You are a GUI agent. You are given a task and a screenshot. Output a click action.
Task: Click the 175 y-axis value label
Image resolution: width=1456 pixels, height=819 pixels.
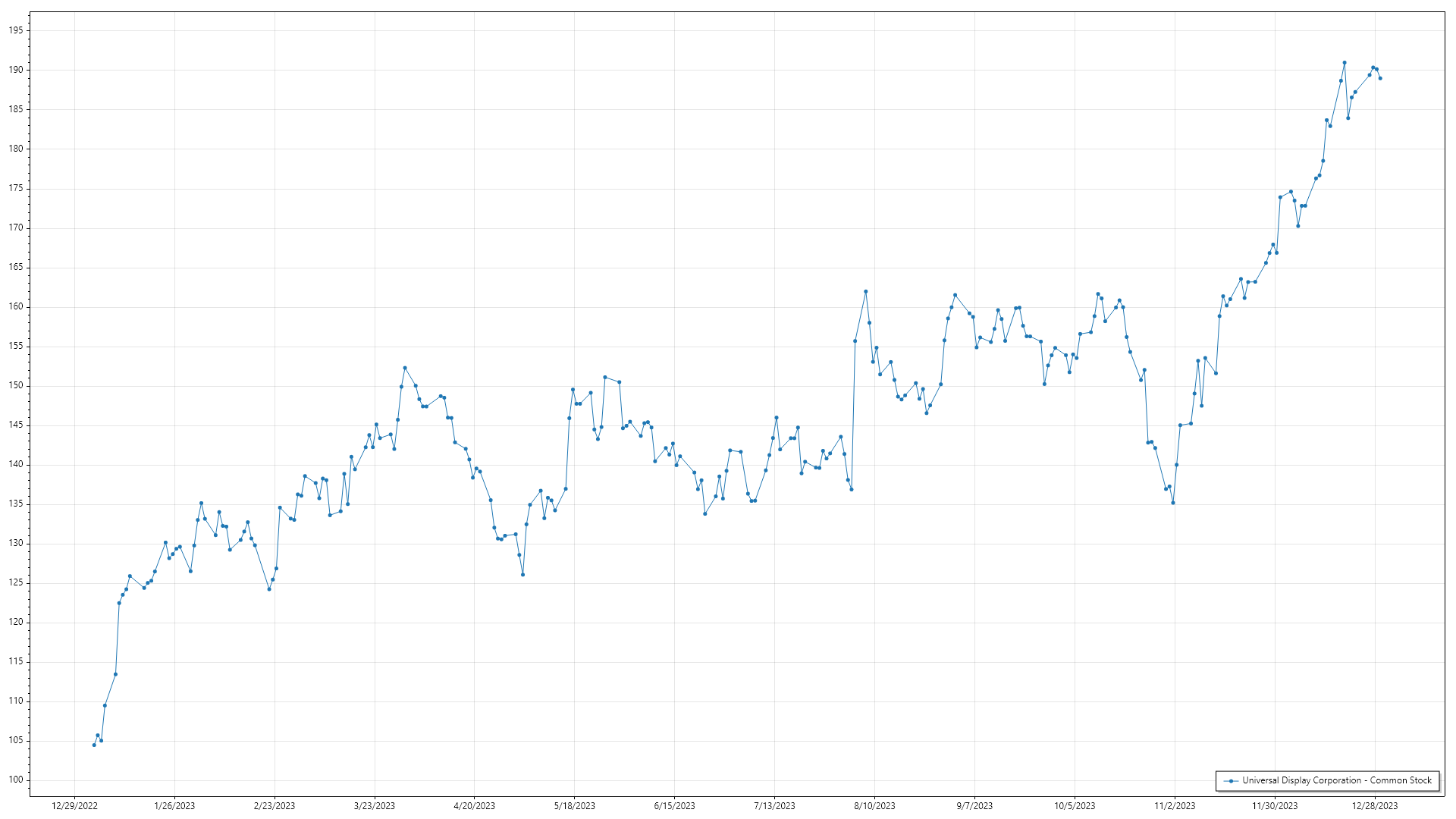(16, 188)
